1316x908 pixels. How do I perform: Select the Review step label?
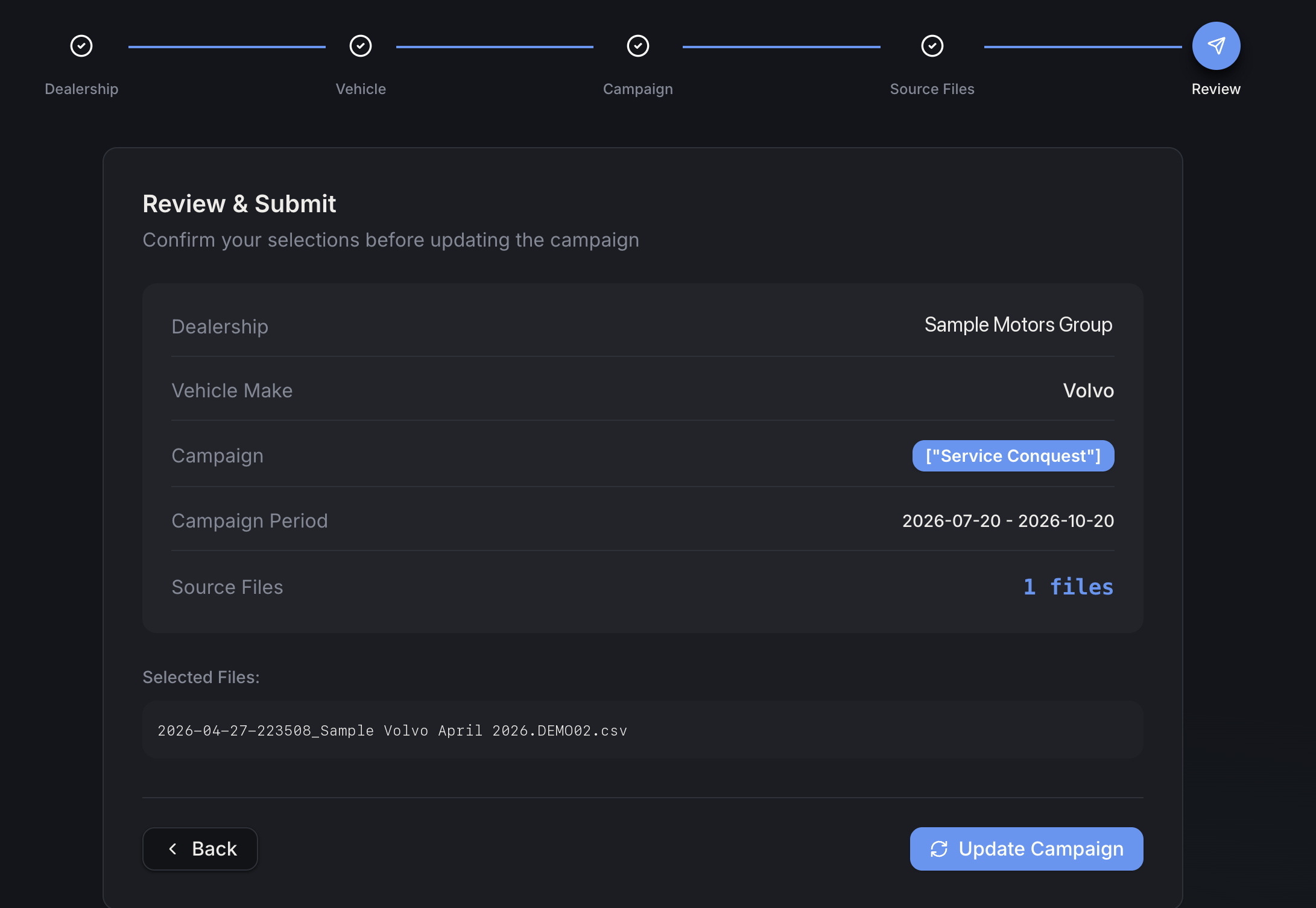coord(1216,89)
